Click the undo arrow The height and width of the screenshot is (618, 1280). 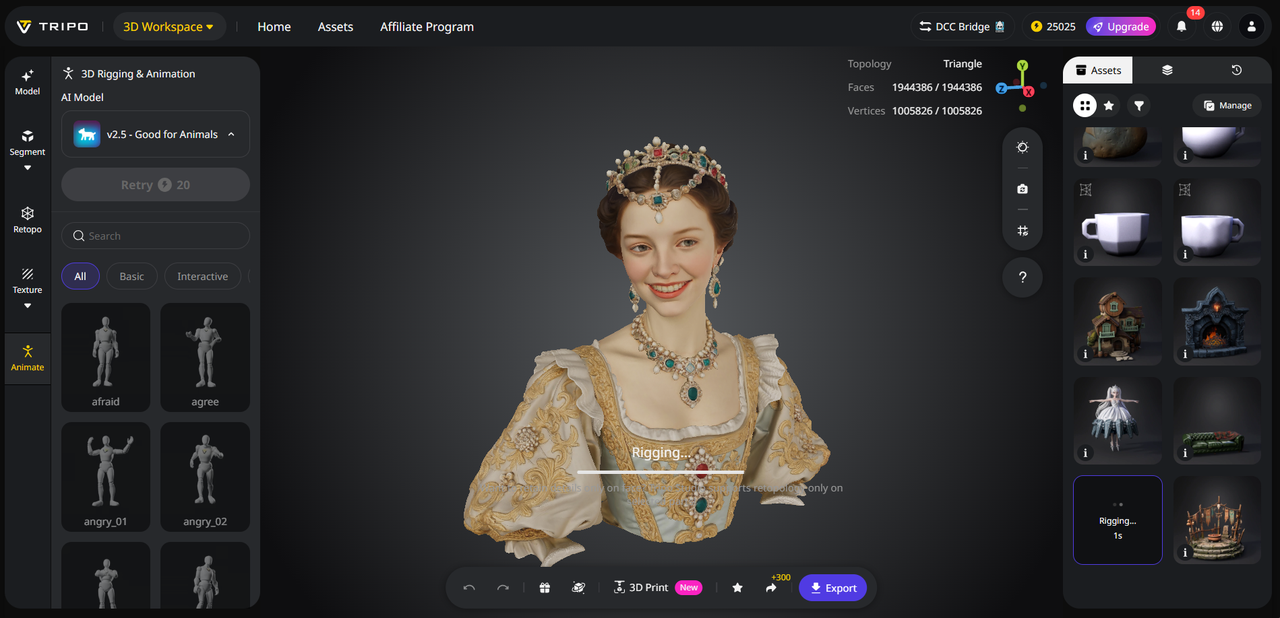[469, 588]
